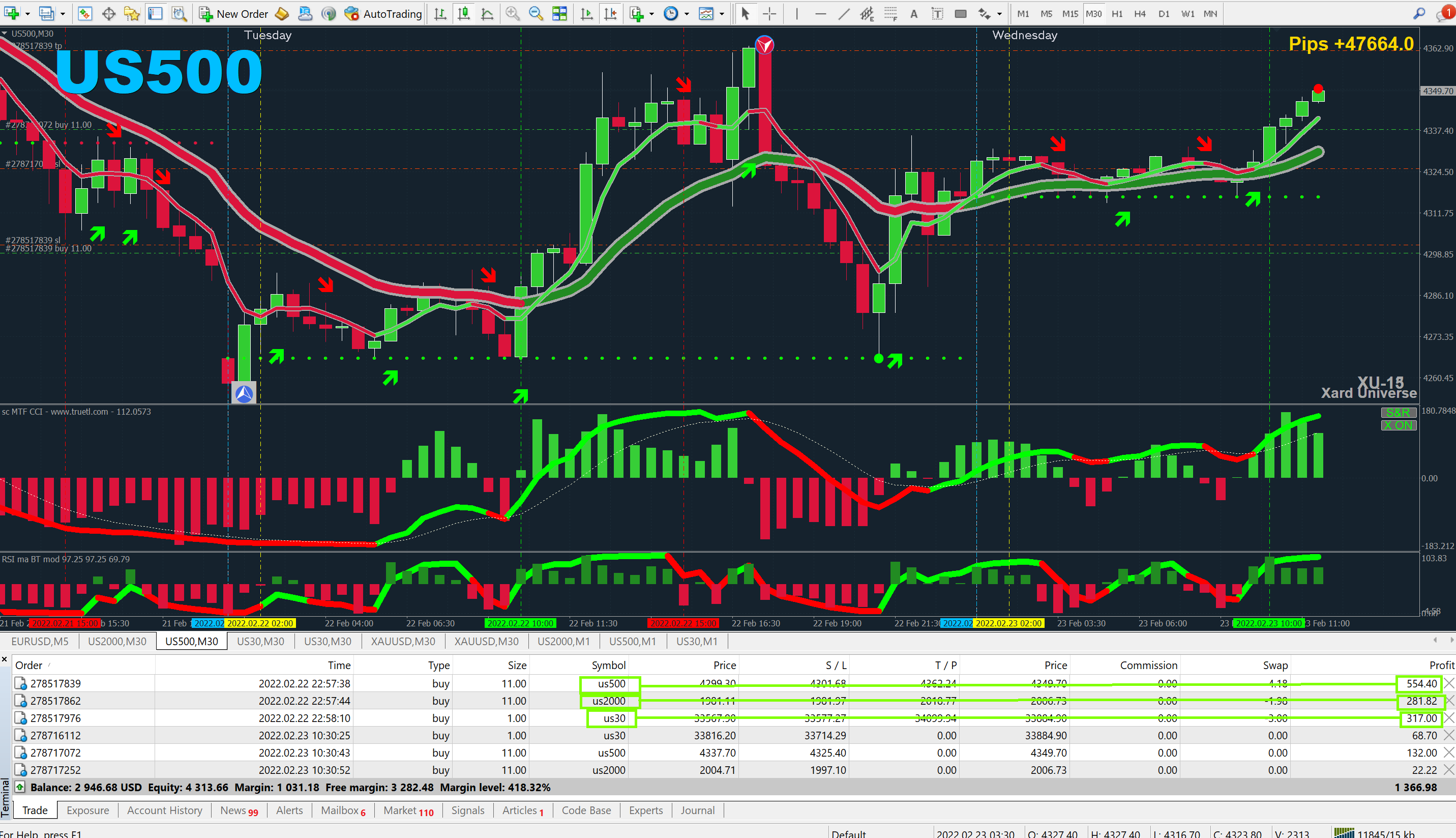Set the chart timeframe to H1

1117,14
